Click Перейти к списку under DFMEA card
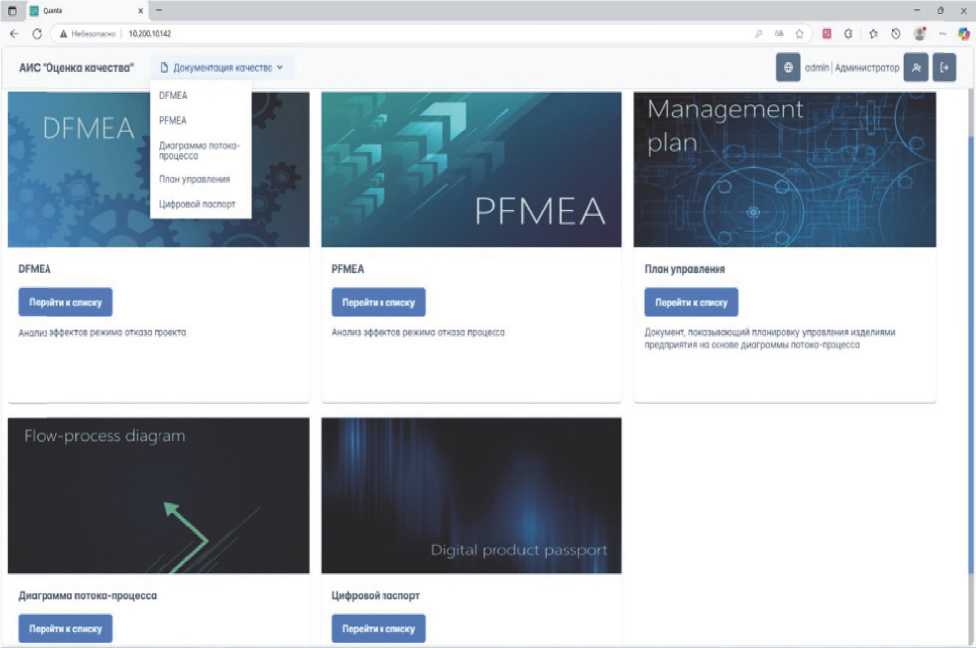Image resolution: width=976 pixels, height=648 pixels. tap(65, 302)
